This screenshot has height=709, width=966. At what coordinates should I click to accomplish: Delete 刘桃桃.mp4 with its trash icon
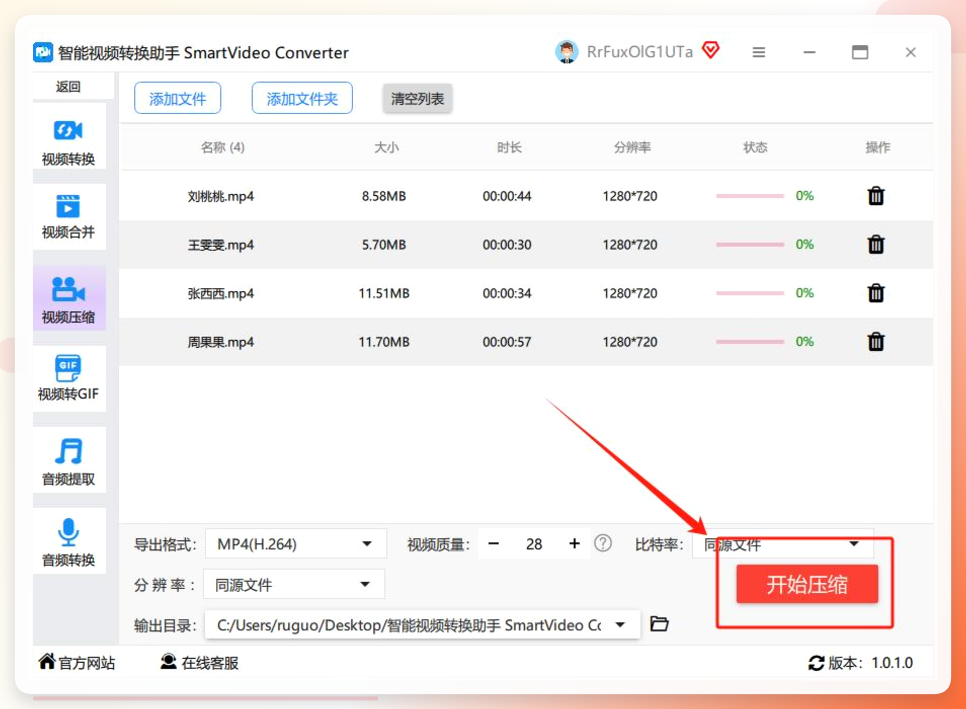[x=875, y=196]
